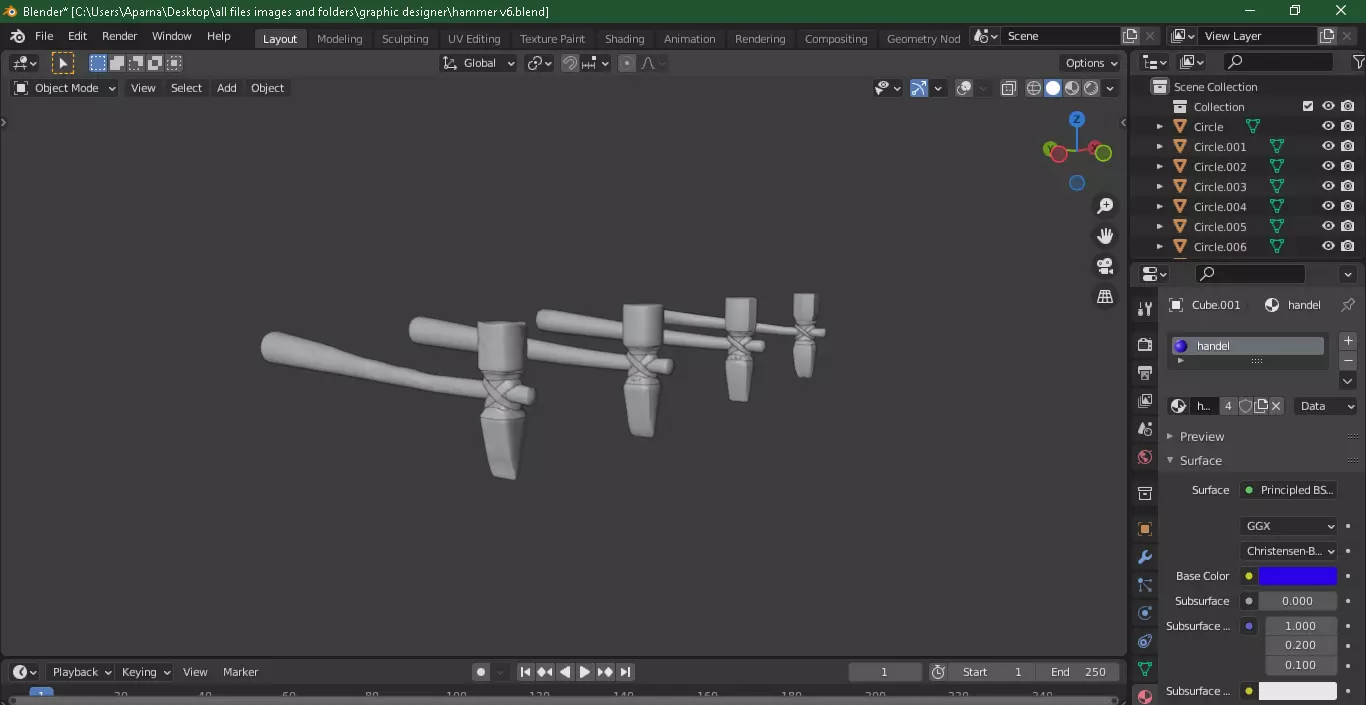Open the Particles properties tab
The height and width of the screenshot is (705, 1366).
[1145, 585]
